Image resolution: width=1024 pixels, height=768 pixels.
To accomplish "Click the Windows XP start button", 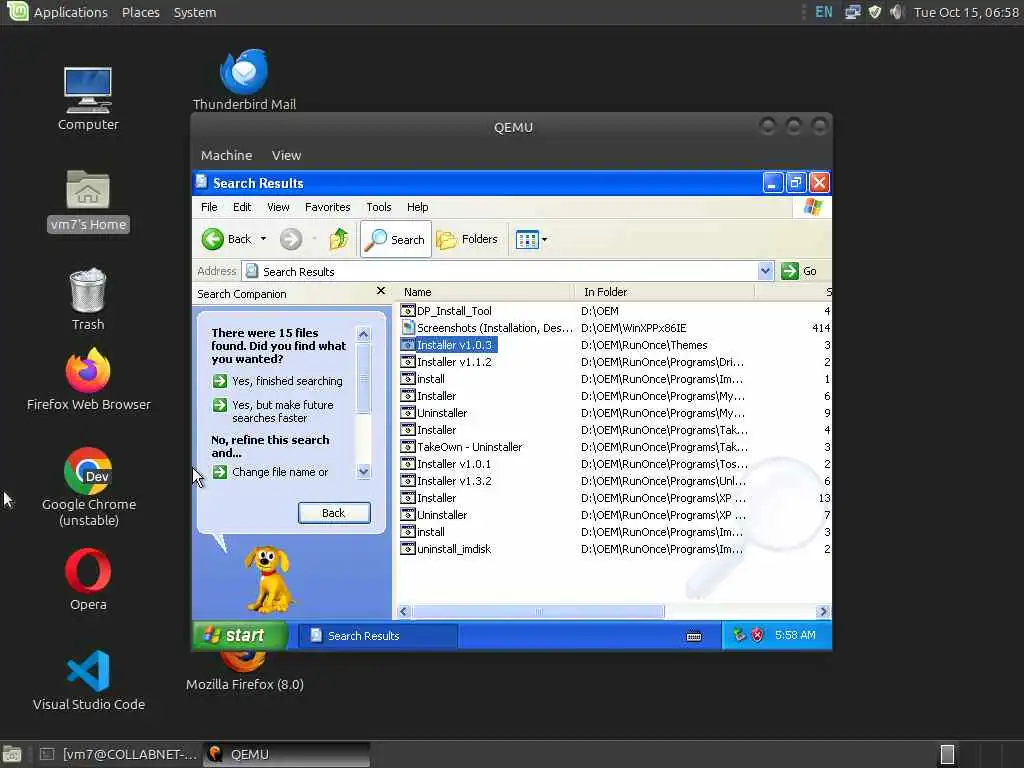I will point(240,635).
